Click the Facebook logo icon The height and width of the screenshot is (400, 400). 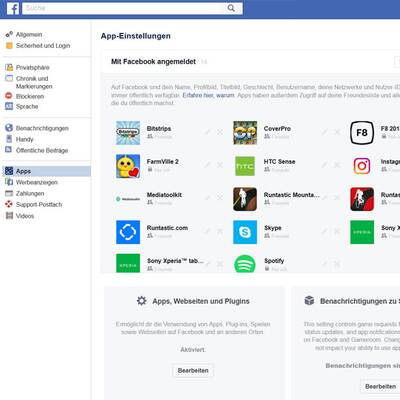click(x=13, y=8)
